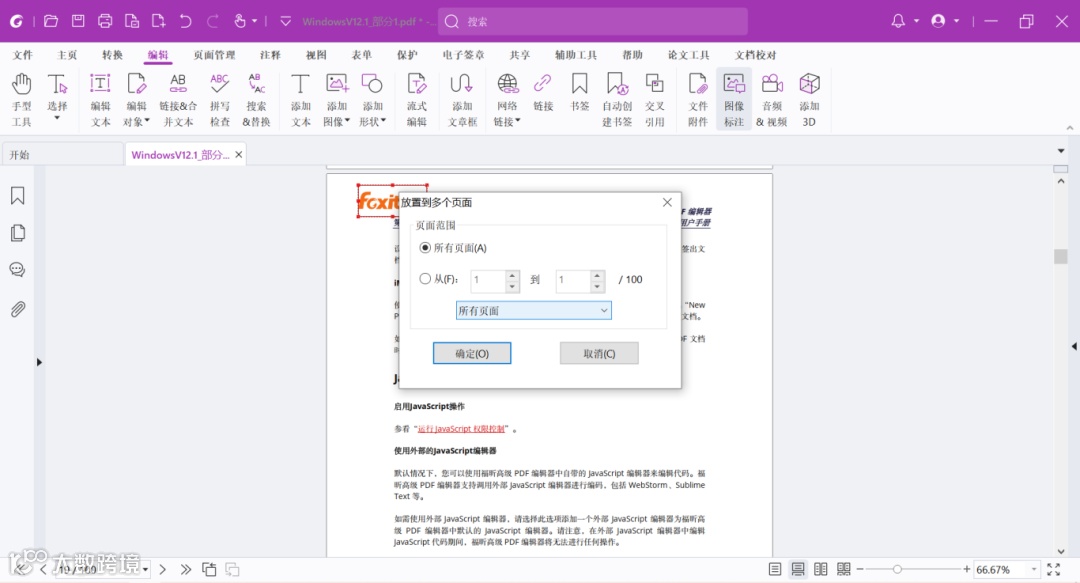This screenshot has height=583, width=1080.
Task: Open the notifications bell
Action: tap(898, 21)
